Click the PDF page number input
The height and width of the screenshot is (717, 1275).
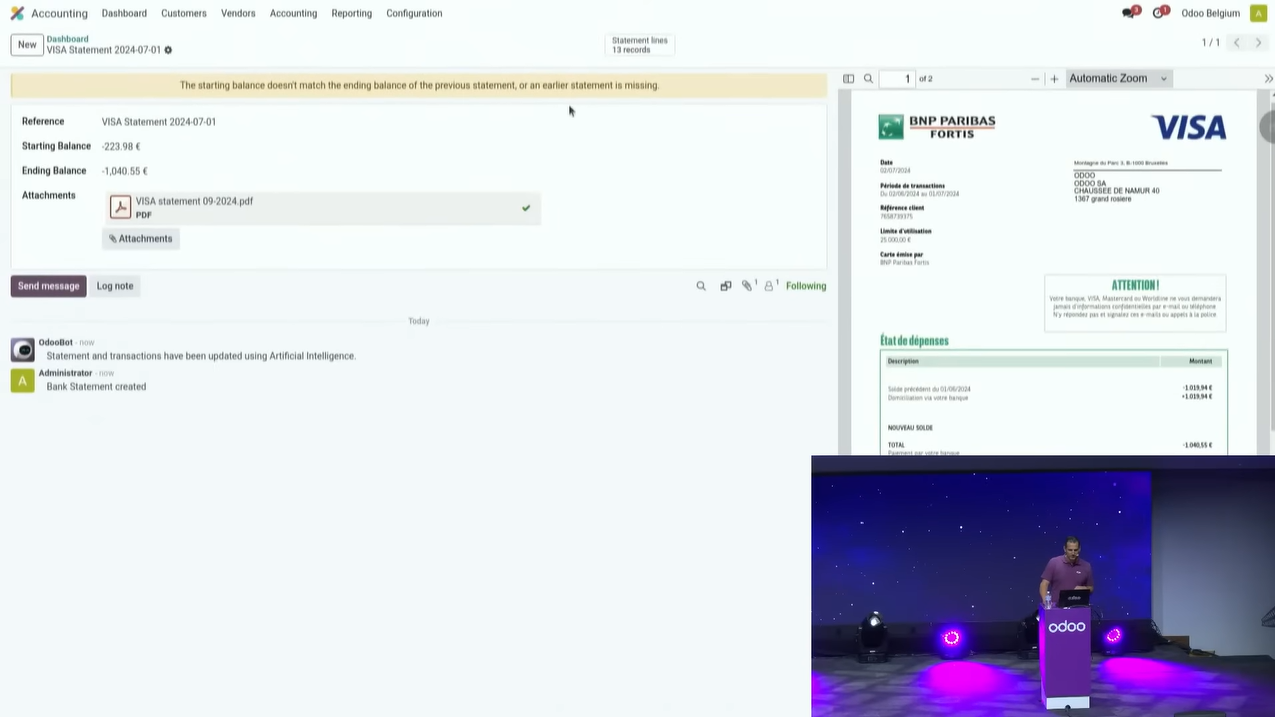pyautogui.click(x=896, y=78)
